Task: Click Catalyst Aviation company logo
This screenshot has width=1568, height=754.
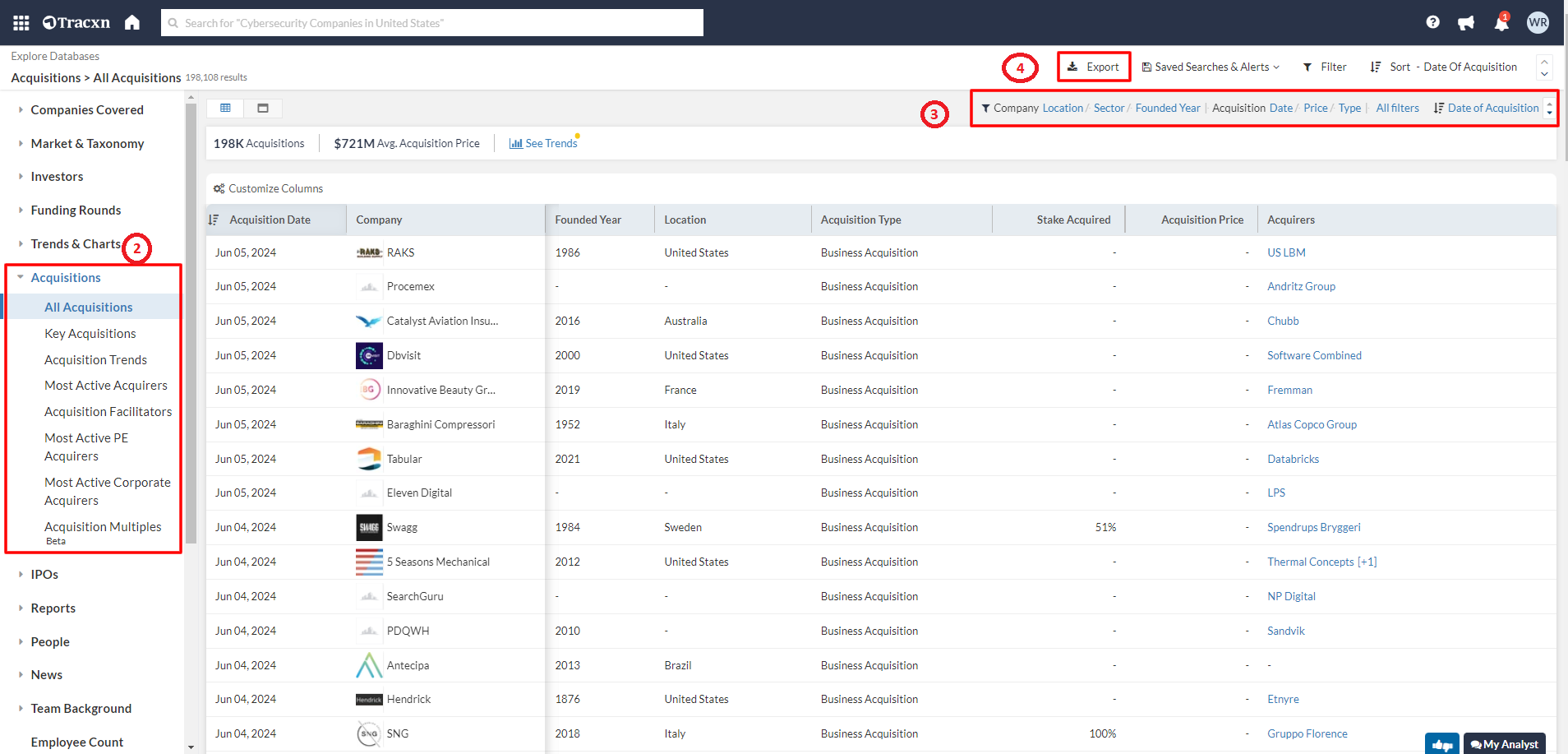Action: tap(369, 321)
